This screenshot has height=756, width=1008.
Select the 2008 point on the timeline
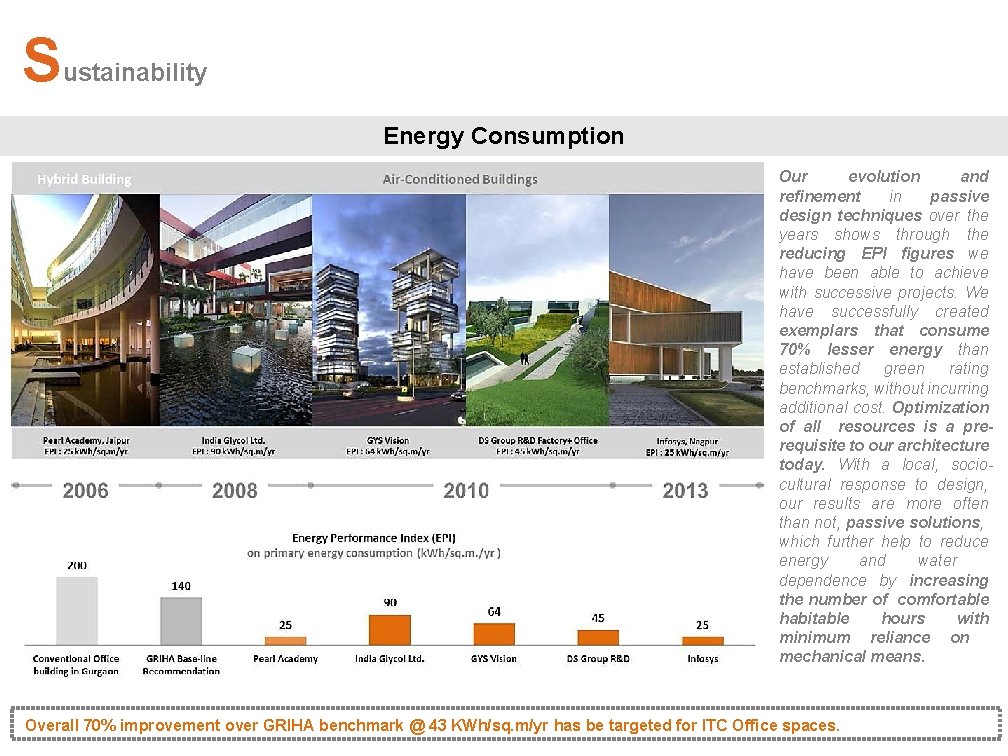pyautogui.click(x=235, y=491)
